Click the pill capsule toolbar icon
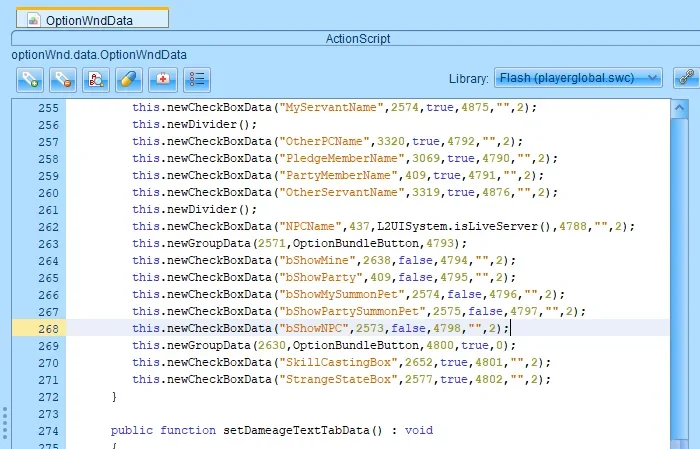 pyautogui.click(x=129, y=80)
